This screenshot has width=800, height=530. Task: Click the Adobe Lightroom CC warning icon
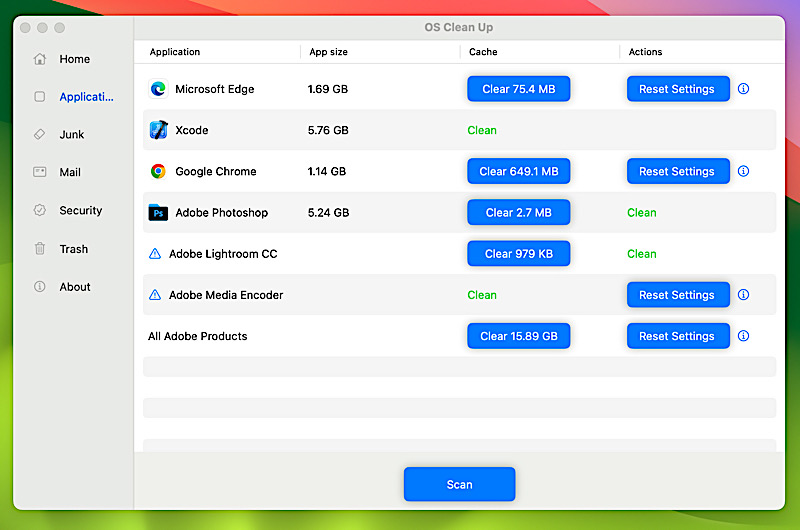point(155,254)
